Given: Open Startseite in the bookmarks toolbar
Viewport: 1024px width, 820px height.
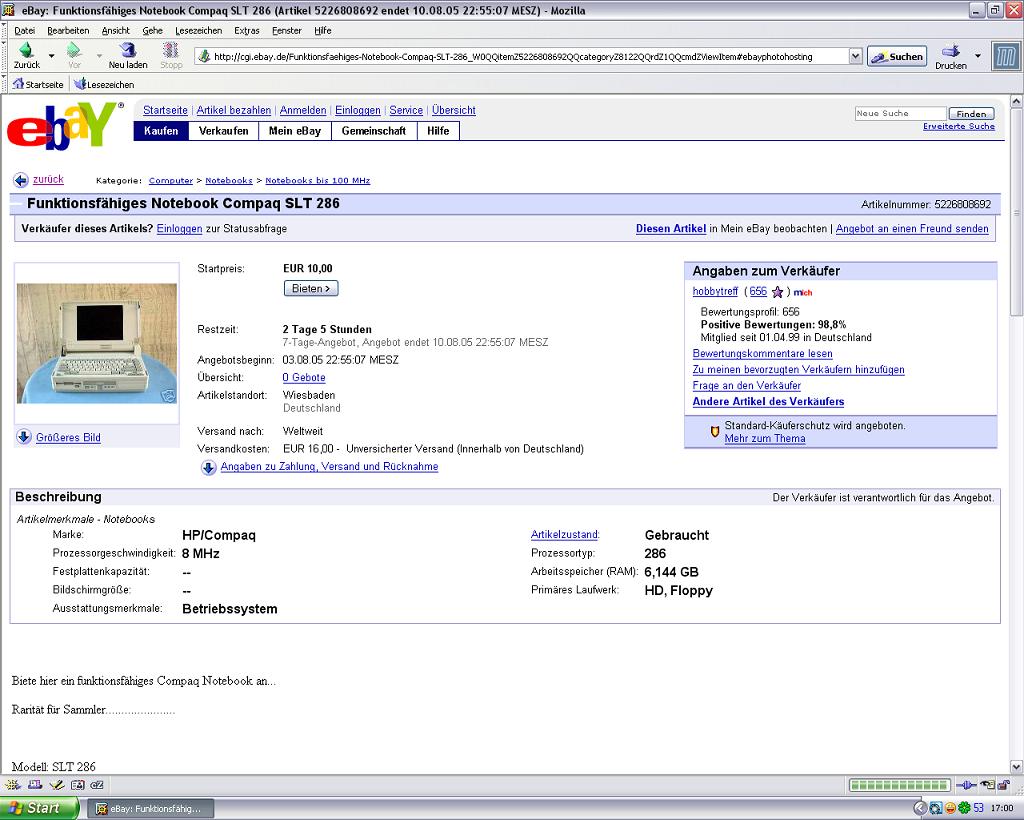Looking at the screenshot, I should 38,84.
